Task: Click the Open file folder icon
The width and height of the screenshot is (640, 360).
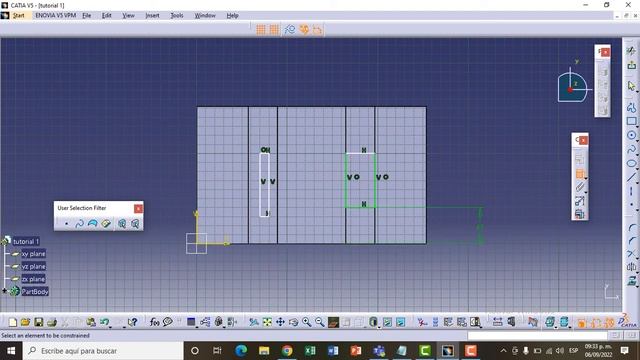Action: click(25, 322)
